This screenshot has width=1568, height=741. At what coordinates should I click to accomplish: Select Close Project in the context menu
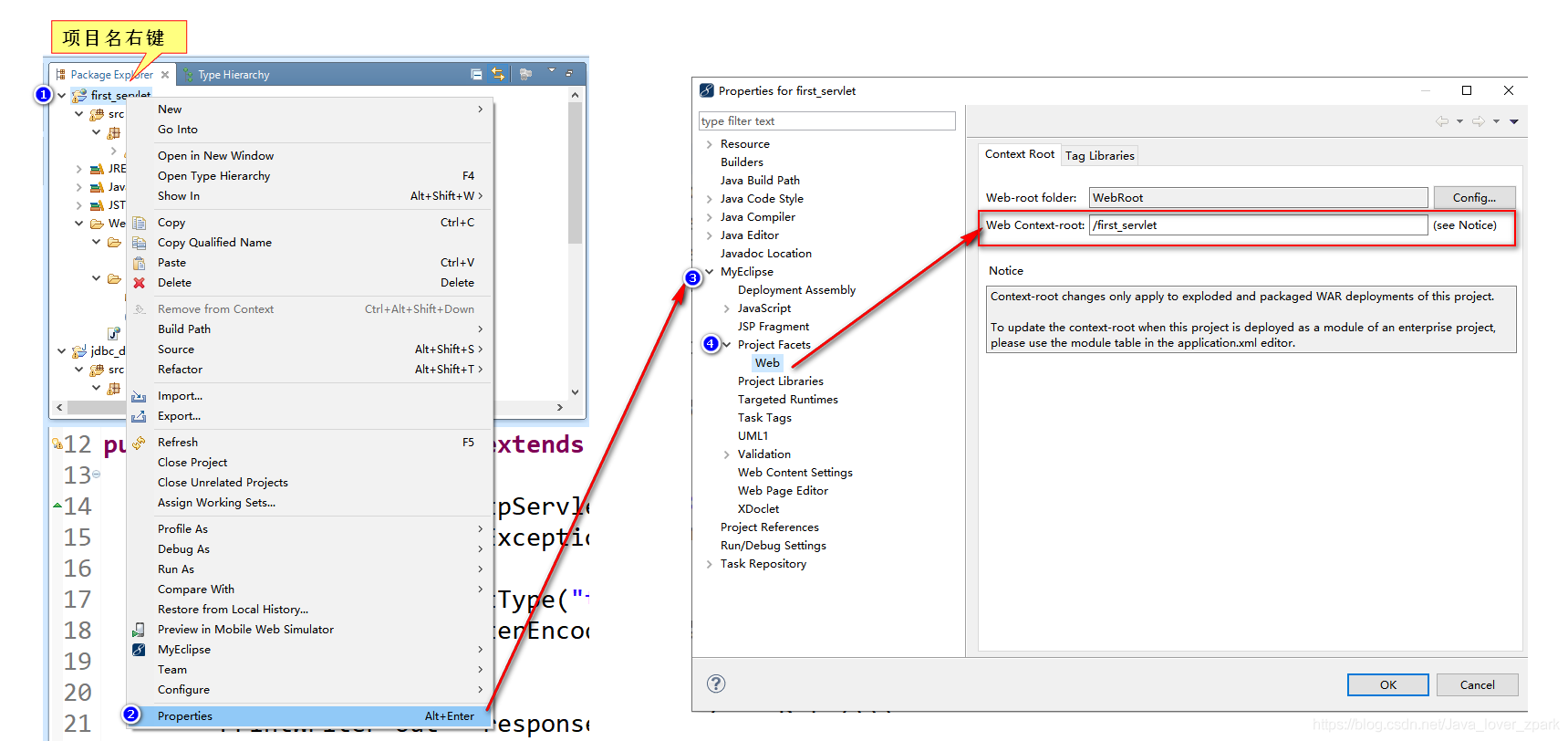point(310,463)
